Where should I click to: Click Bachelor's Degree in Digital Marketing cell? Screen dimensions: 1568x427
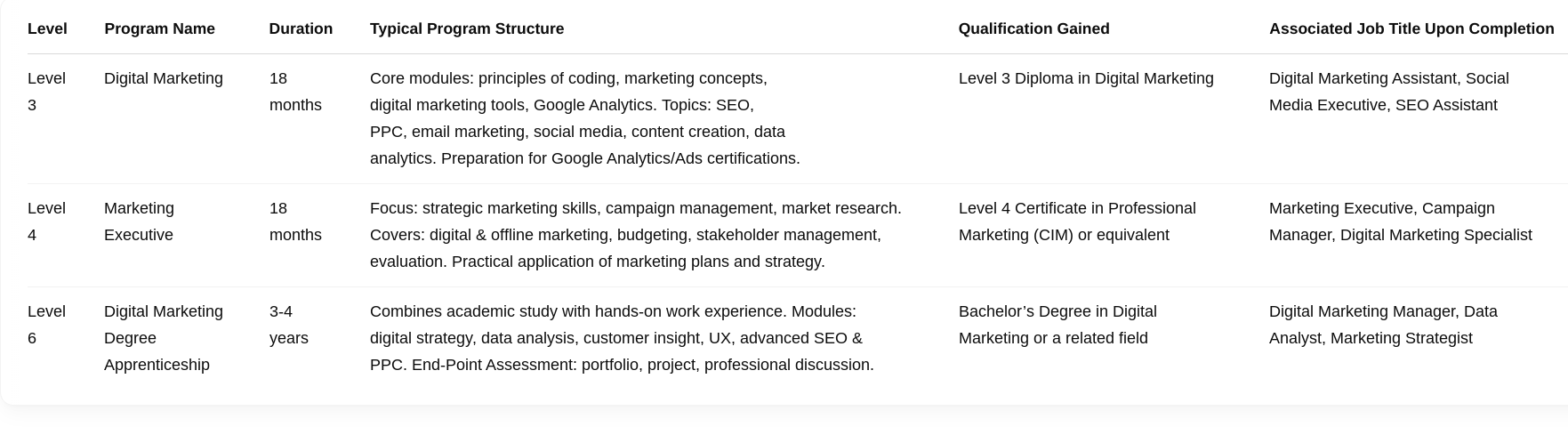click(x=1057, y=325)
